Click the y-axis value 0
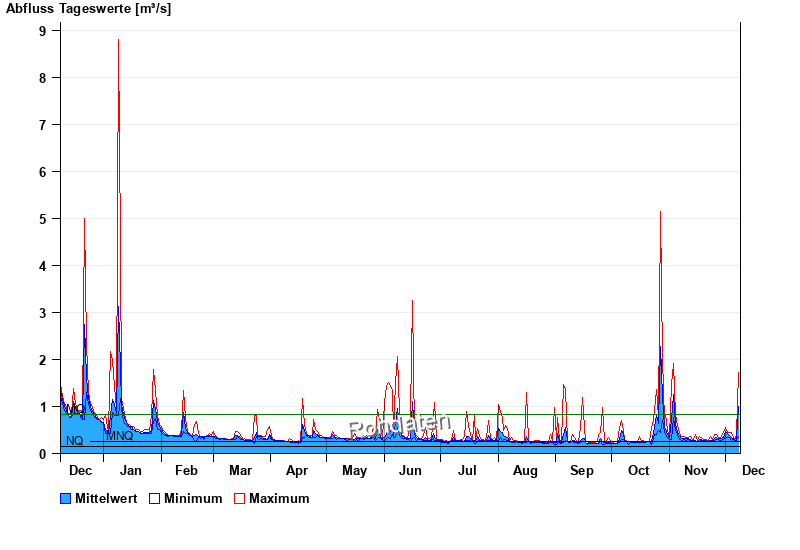Screen dimensions: 800x550 pyautogui.click(x=43, y=454)
